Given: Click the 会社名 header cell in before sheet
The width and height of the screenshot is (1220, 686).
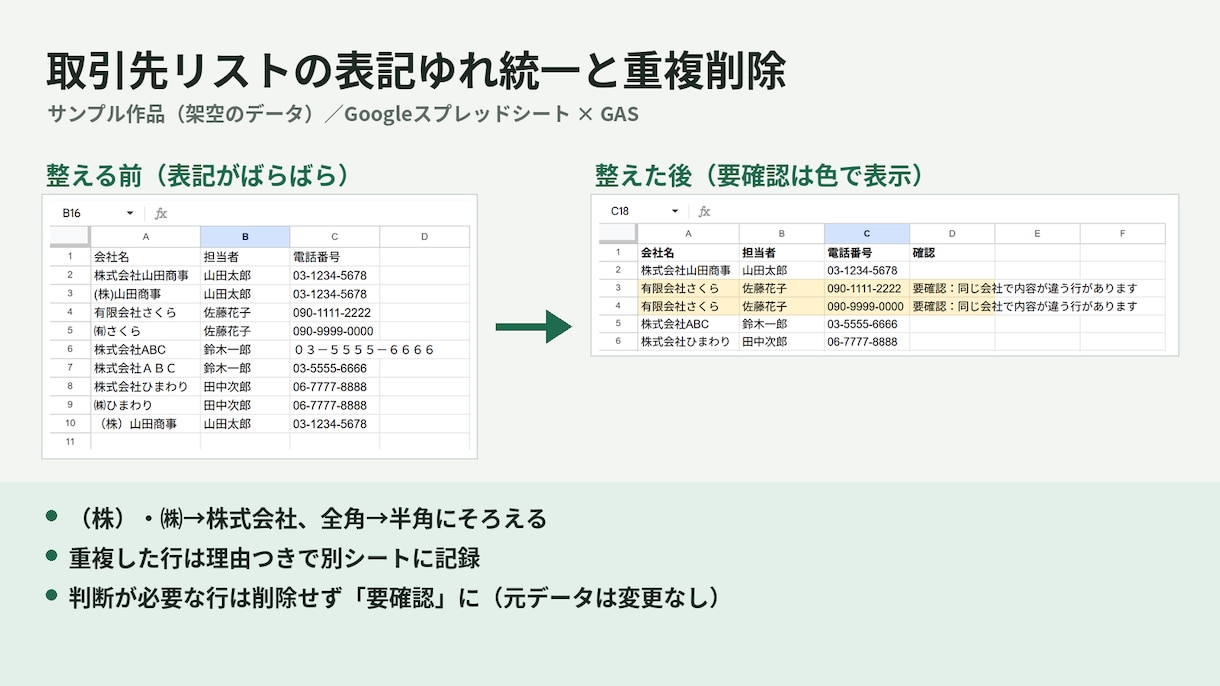Looking at the screenshot, I should (145, 257).
